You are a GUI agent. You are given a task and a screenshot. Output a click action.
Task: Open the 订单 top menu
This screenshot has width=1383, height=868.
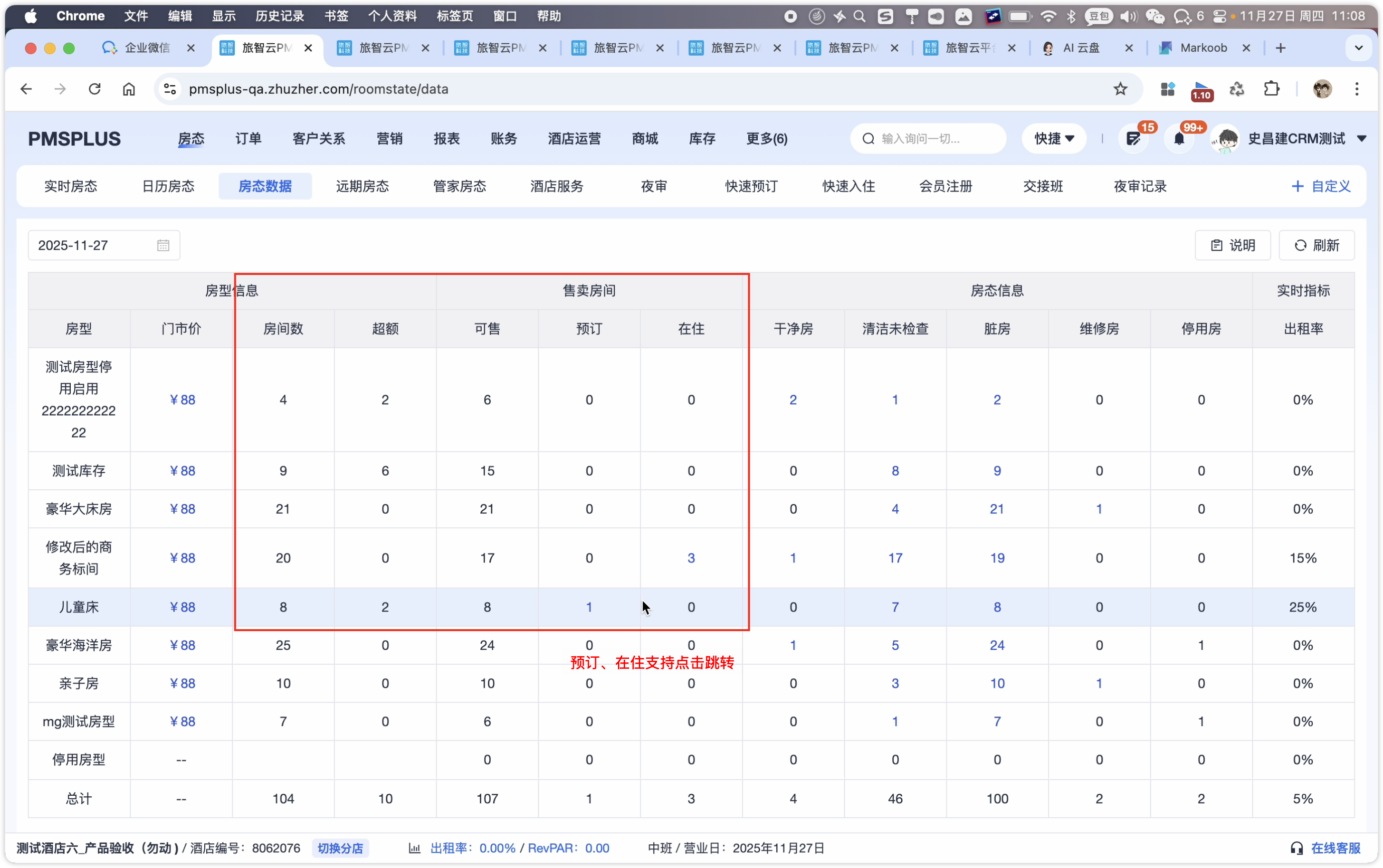pos(248,138)
